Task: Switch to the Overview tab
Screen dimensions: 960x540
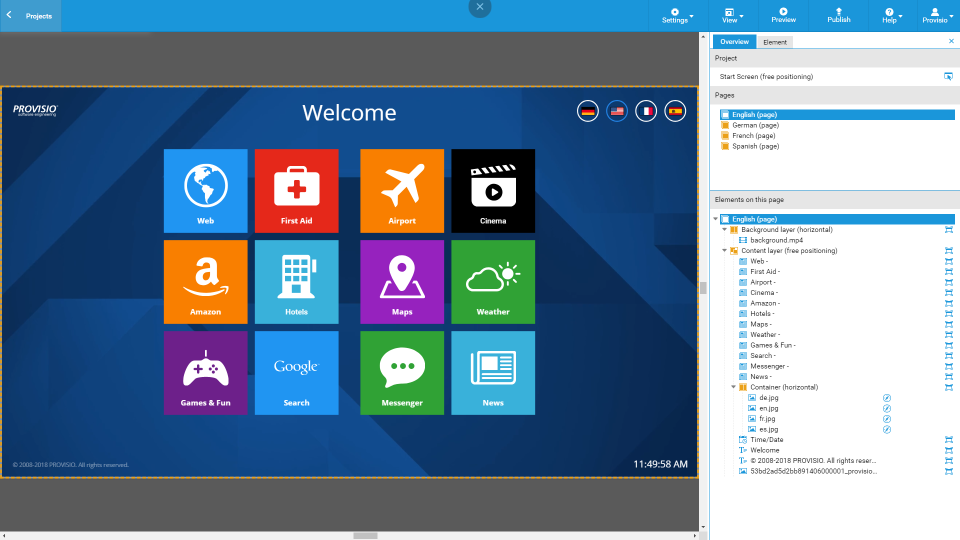Action: point(734,42)
